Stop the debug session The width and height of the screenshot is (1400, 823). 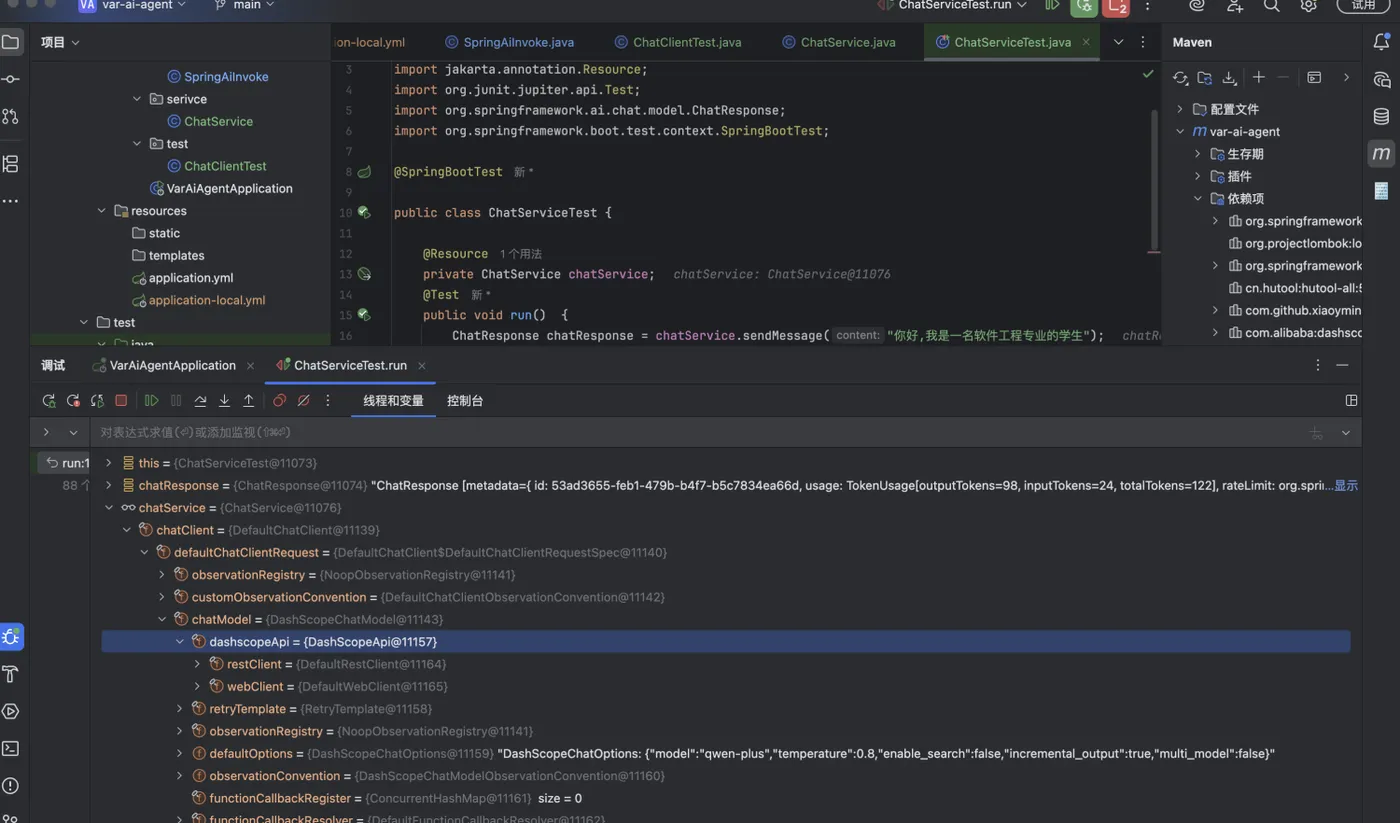pyautogui.click(x=121, y=400)
